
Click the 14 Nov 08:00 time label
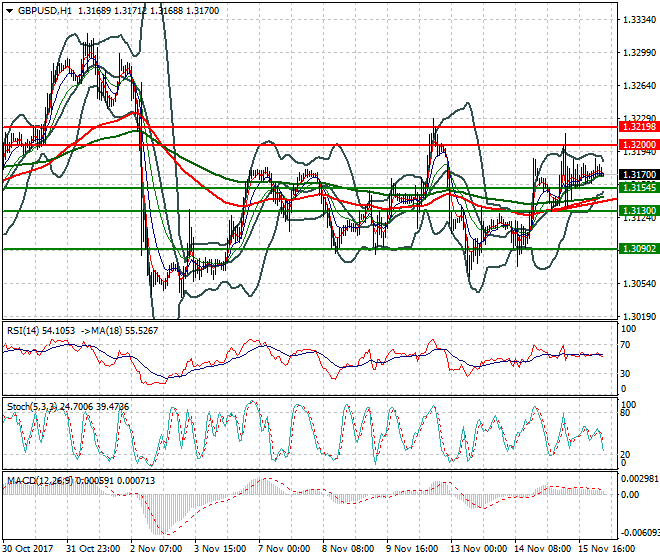coord(543,549)
